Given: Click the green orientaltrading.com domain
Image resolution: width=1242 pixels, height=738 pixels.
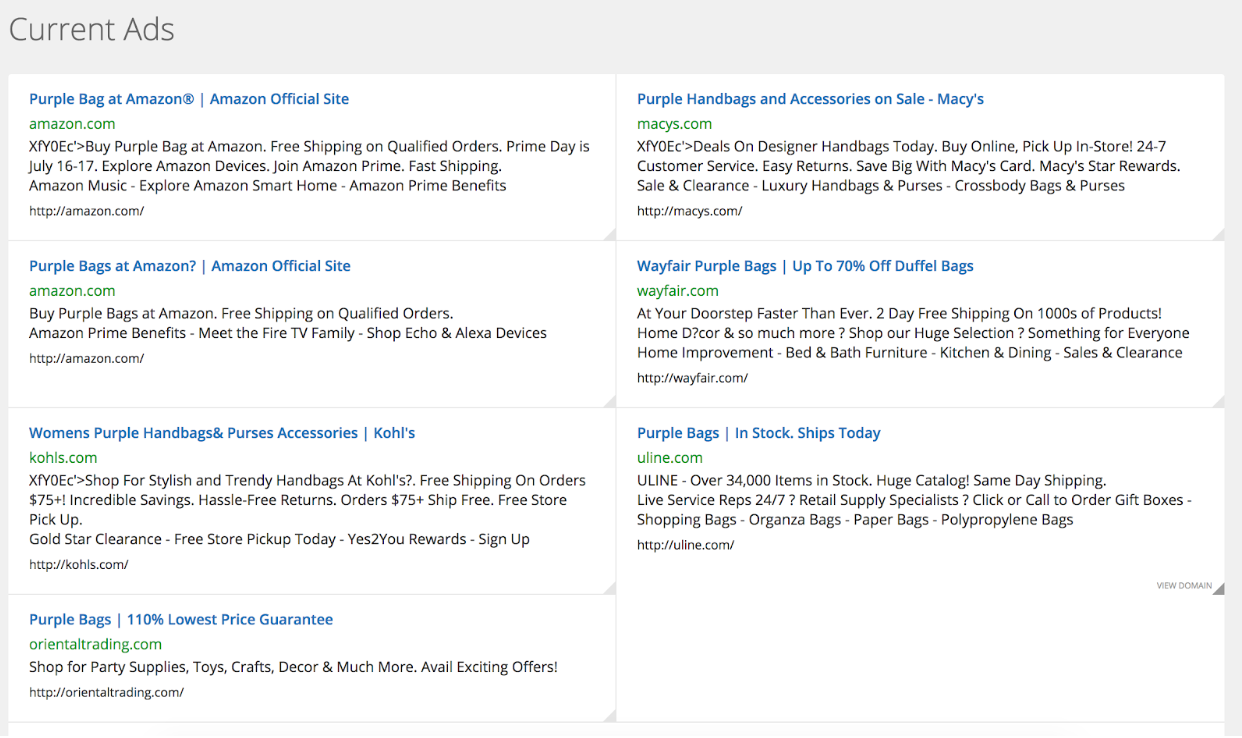Looking at the screenshot, I should [95, 645].
